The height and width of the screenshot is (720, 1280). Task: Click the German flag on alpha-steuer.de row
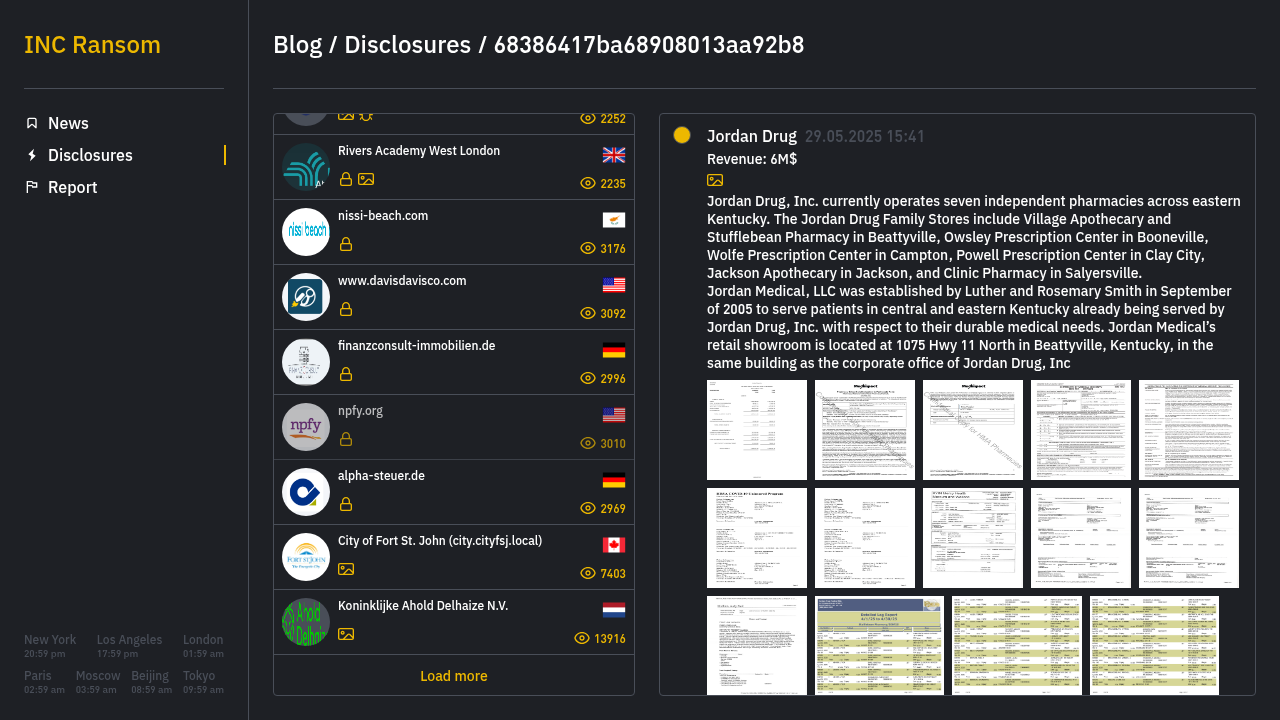click(x=614, y=480)
